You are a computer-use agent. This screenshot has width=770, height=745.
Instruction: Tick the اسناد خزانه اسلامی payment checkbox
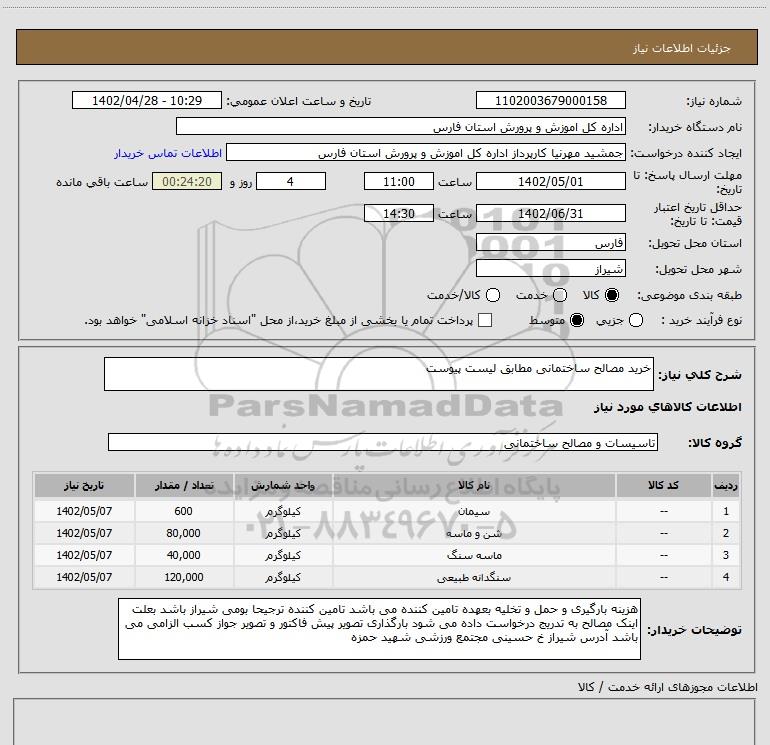[485, 321]
